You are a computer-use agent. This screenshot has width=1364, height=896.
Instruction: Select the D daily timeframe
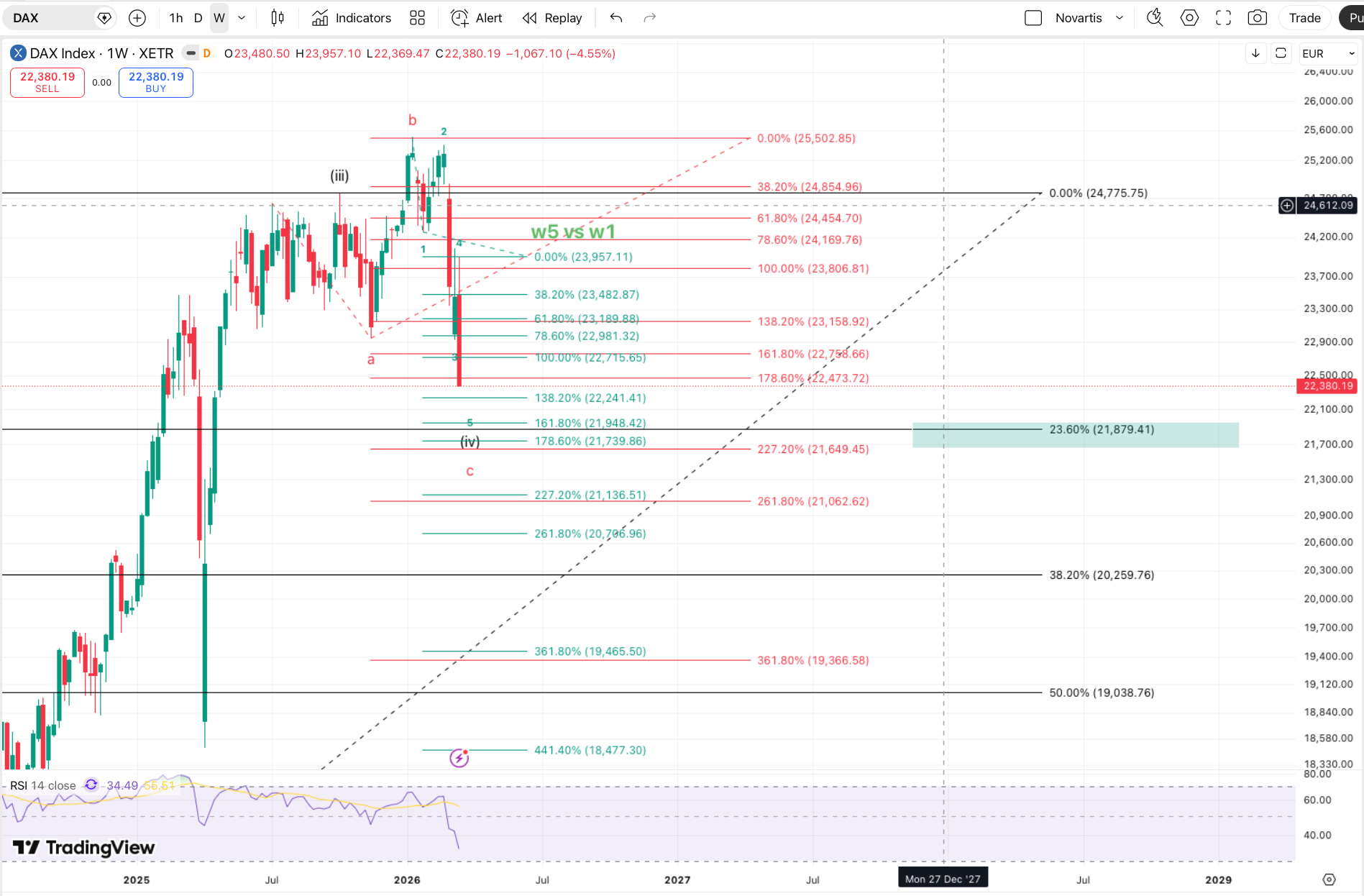tap(198, 18)
